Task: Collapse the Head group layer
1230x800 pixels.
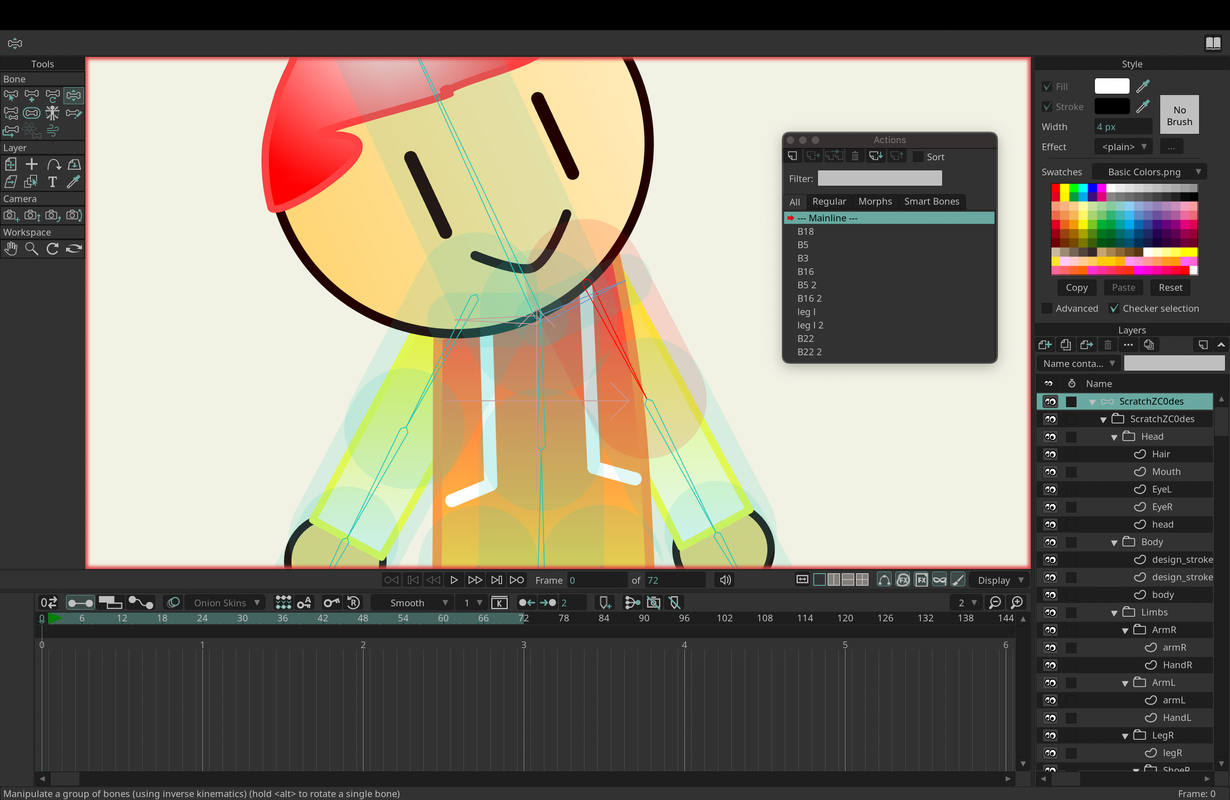Action: (1115, 437)
